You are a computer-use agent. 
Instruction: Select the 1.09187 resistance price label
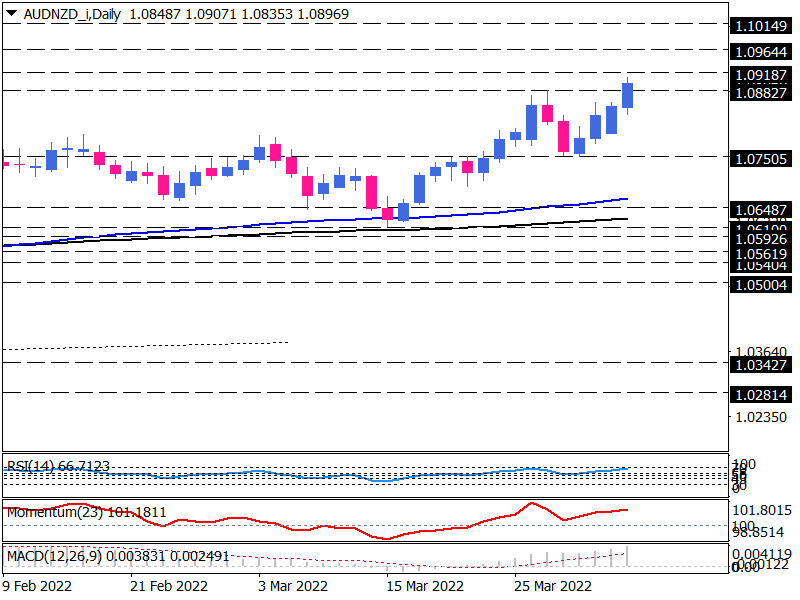point(763,74)
